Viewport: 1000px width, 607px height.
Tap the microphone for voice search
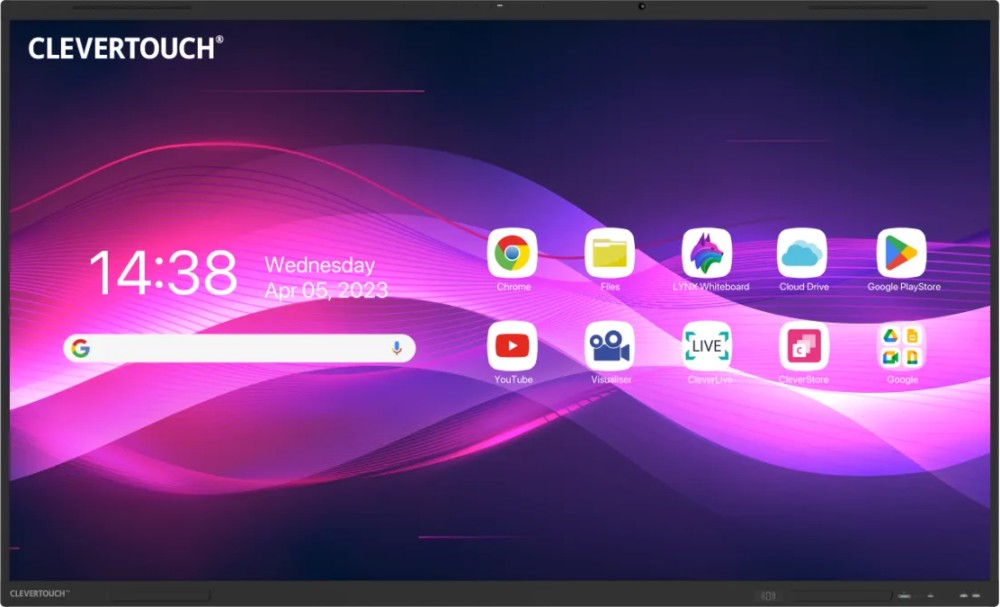tap(395, 348)
